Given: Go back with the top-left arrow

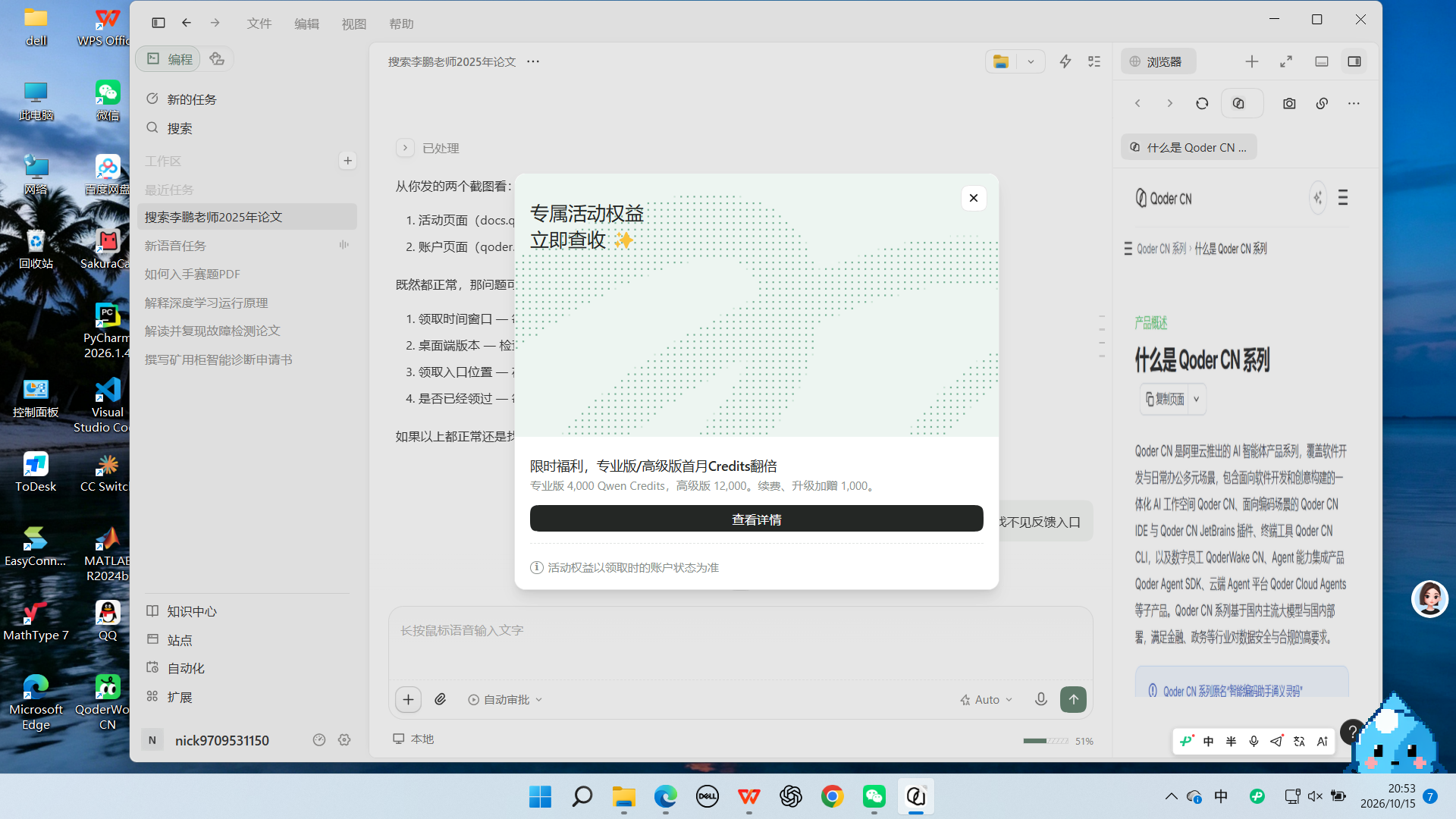Looking at the screenshot, I should tap(187, 23).
